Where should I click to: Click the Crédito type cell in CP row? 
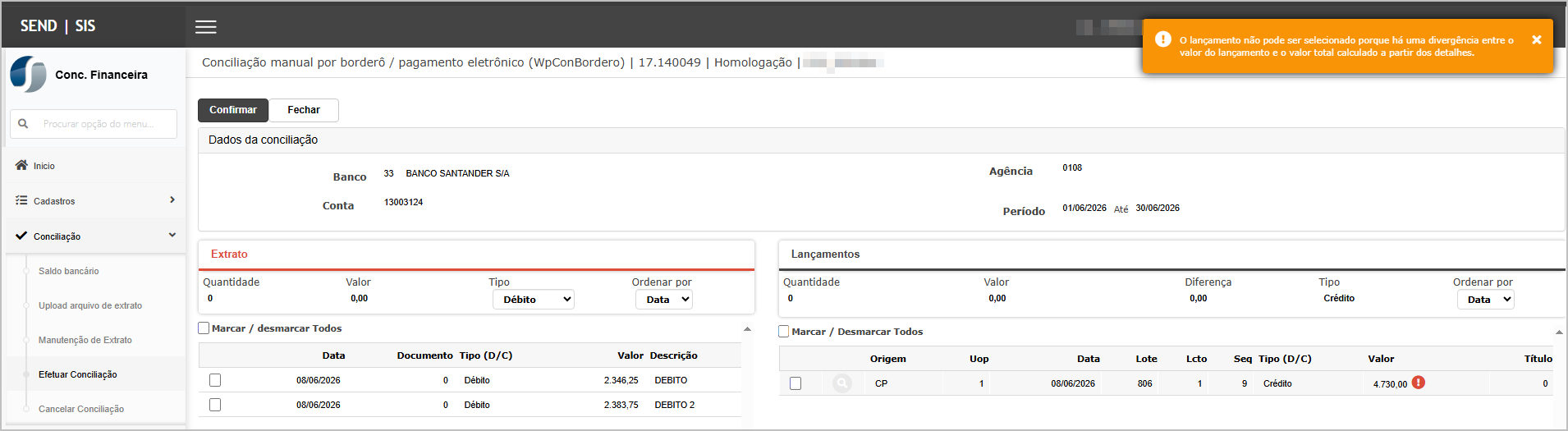click(1277, 383)
